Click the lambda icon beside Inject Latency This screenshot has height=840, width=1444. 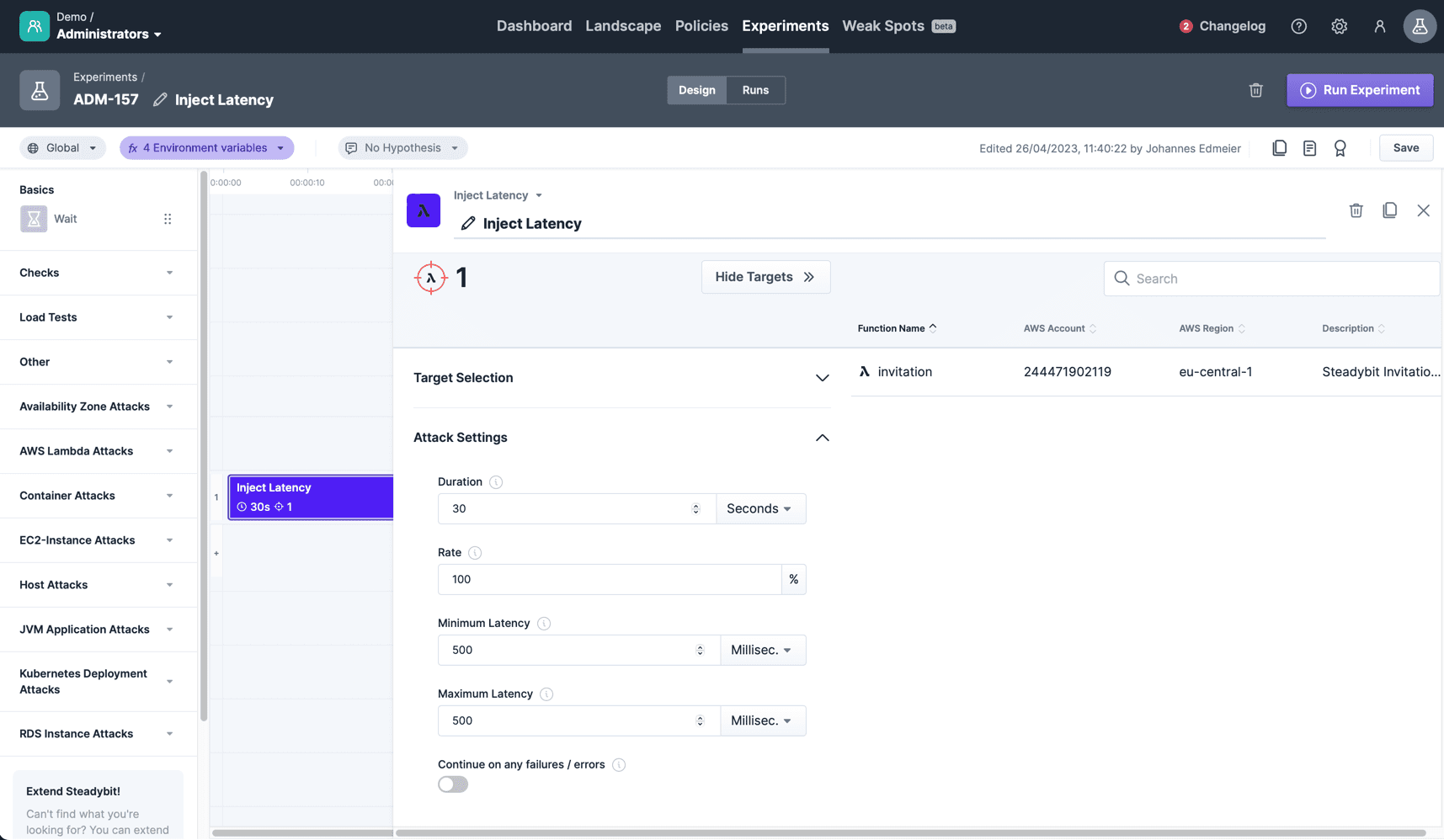[424, 210]
